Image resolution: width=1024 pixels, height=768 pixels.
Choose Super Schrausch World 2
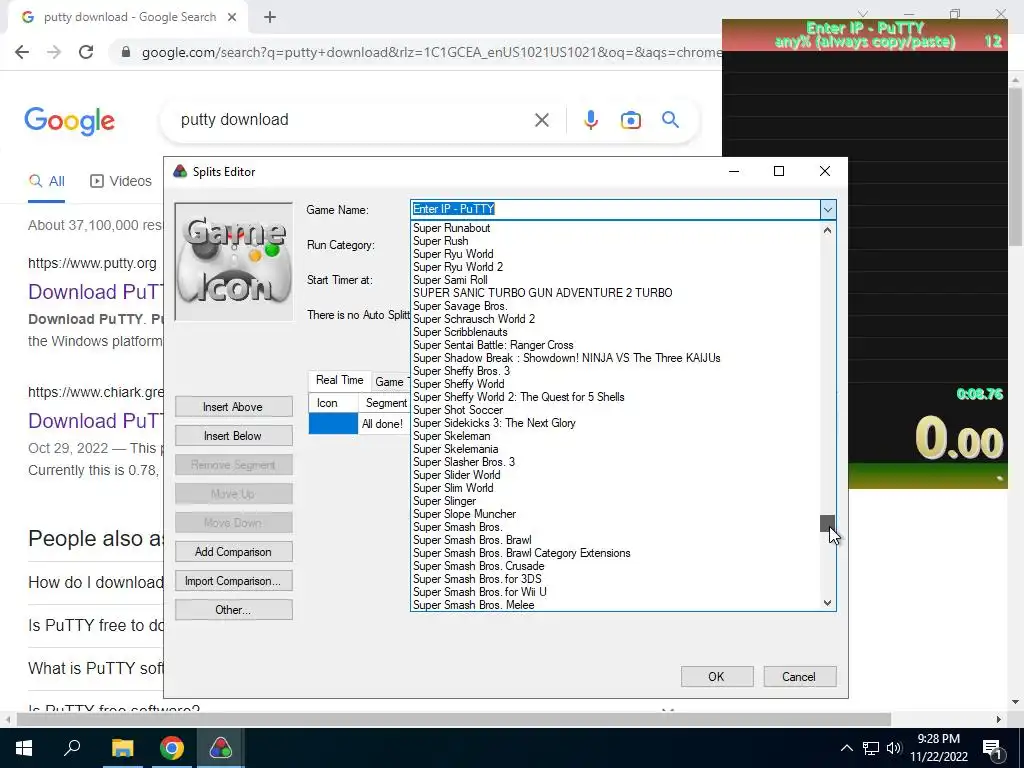click(x=473, y=319)
